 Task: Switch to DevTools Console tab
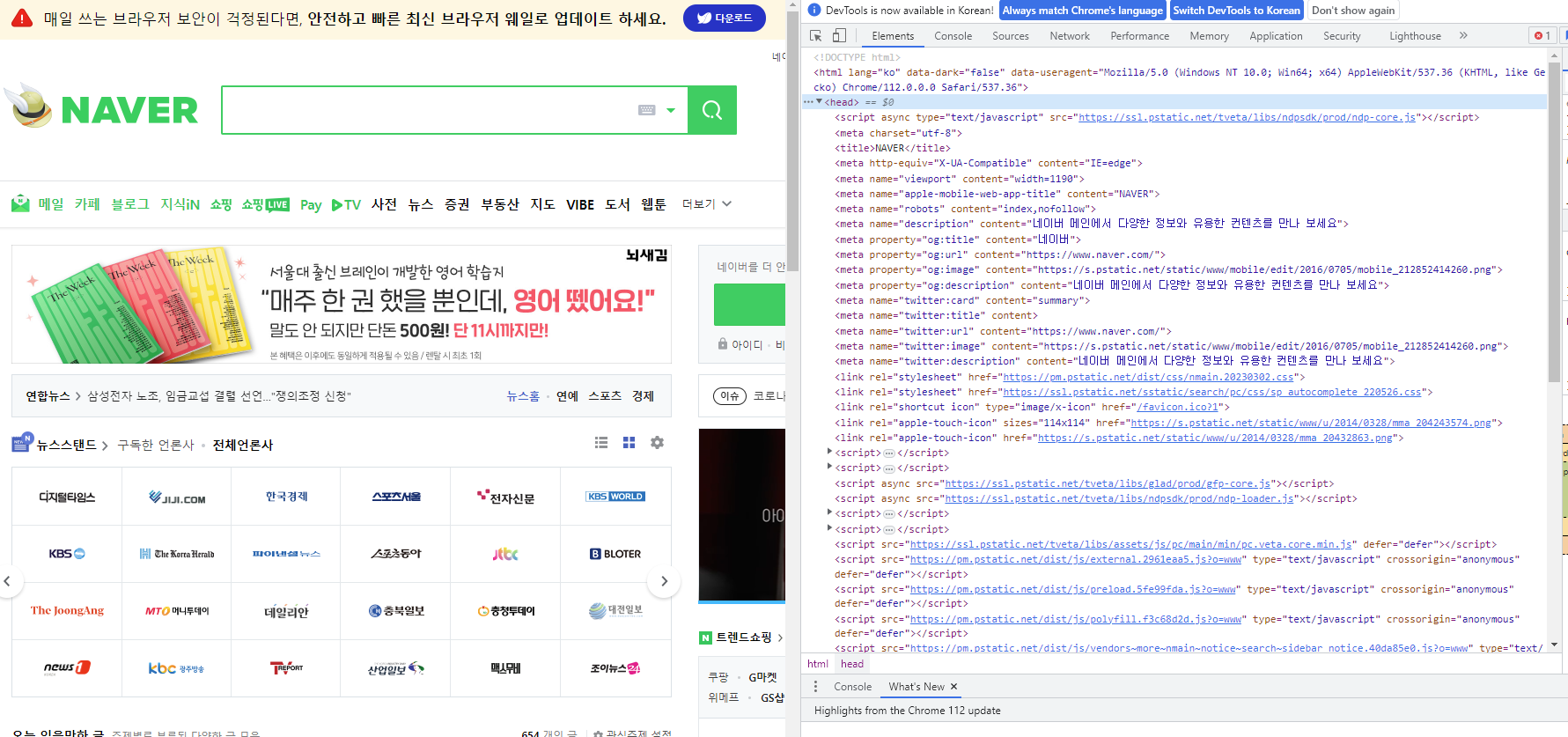tap(953, 36)
